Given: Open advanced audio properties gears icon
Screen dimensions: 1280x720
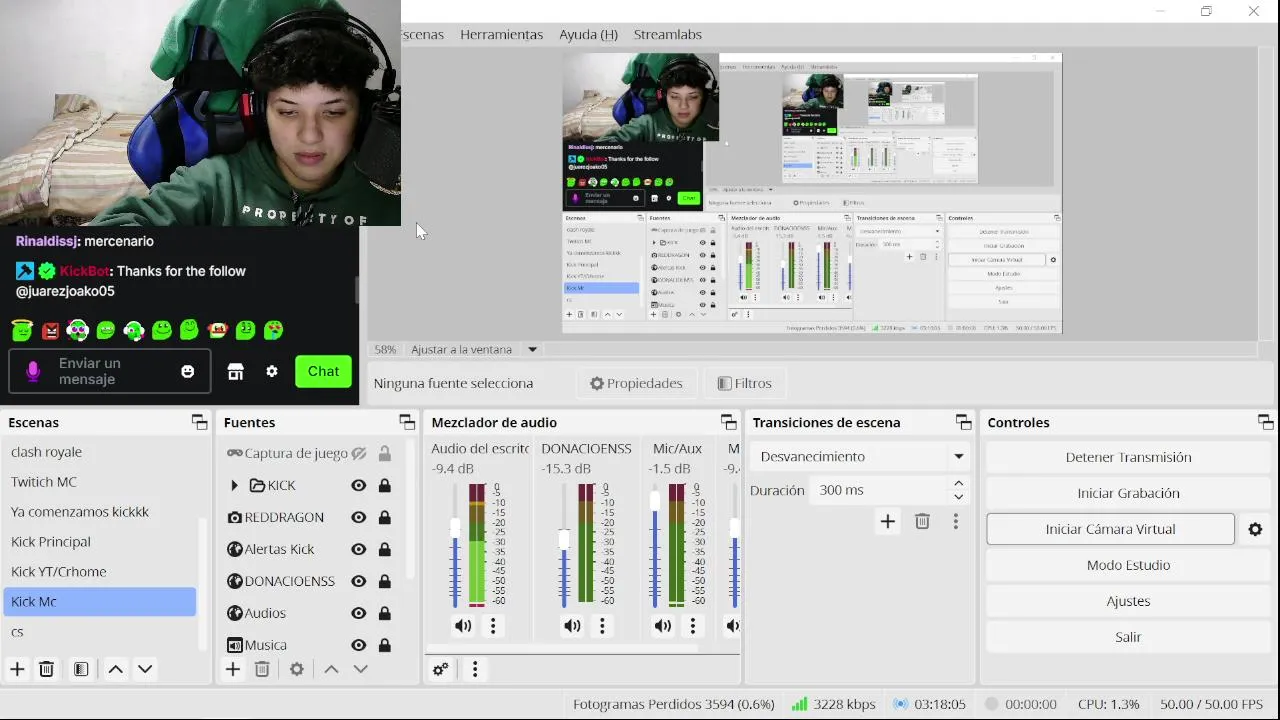Looking at the screenshot, I should click(440, 669).
